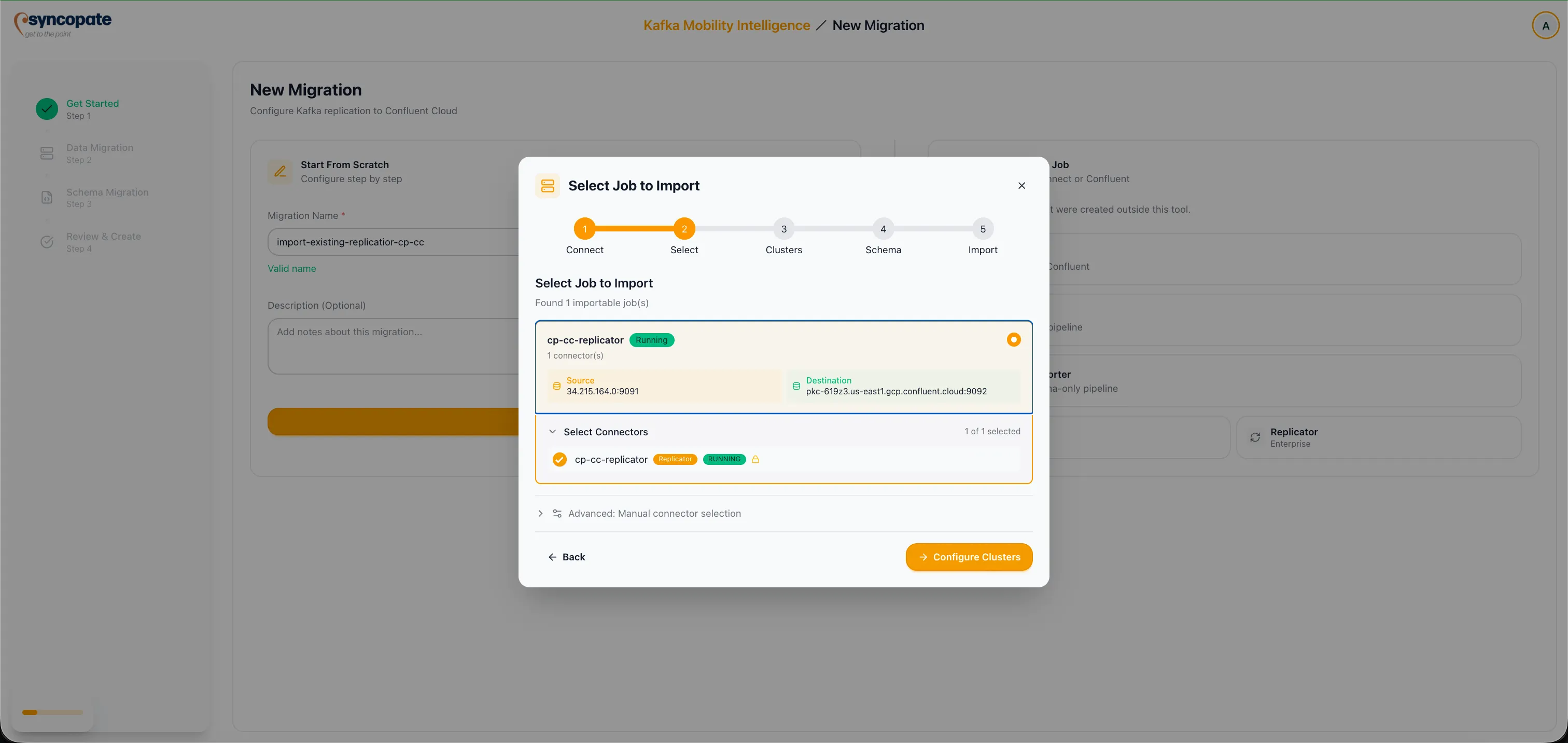Click Back in the import dialog
Image resolution: width=1568 pixels, height=743 pixels.
click(567, 556)
